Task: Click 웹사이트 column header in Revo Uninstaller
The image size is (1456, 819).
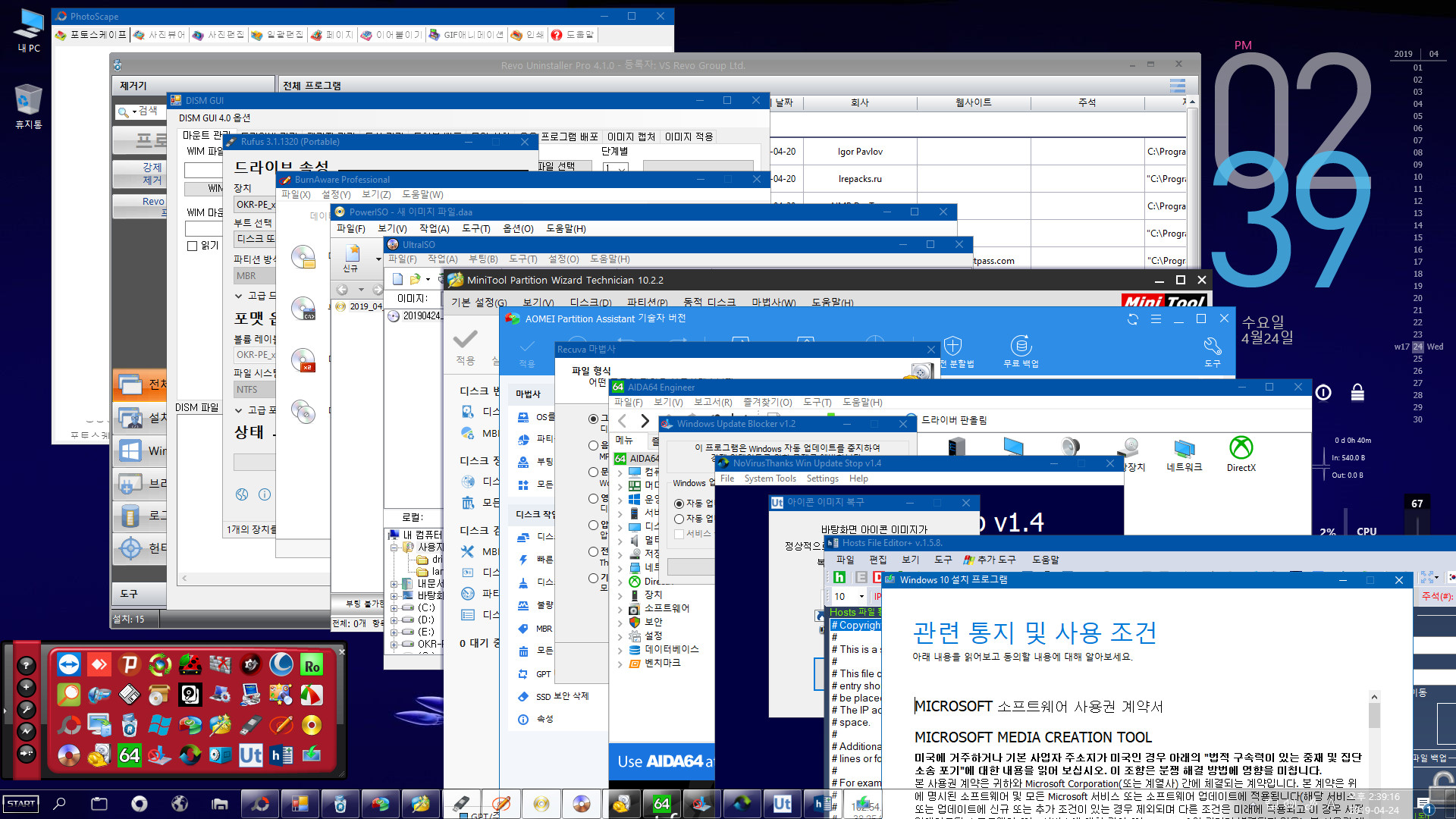Action: click(x=974, y=102)
